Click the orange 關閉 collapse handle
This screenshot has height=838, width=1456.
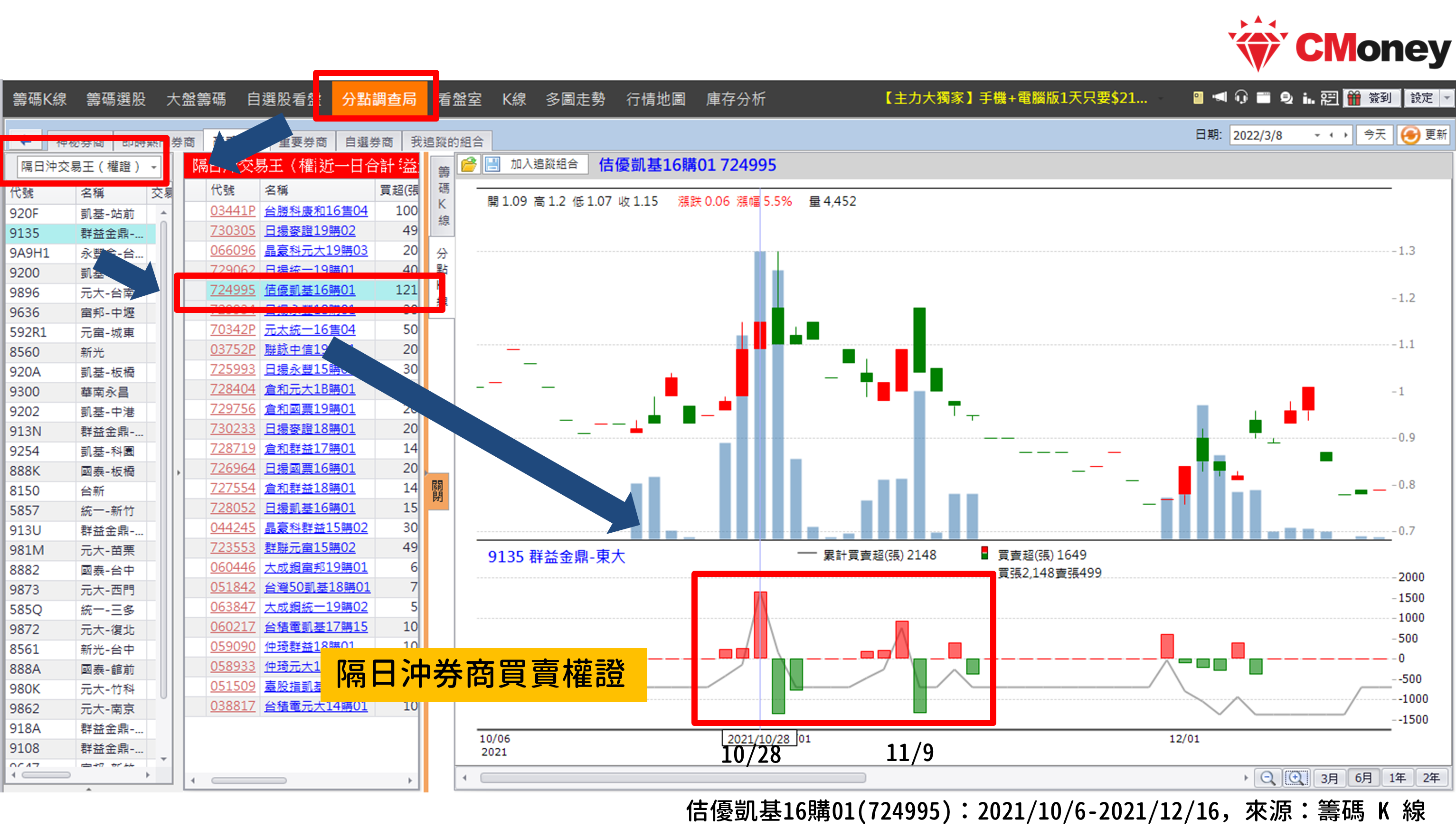437,491
